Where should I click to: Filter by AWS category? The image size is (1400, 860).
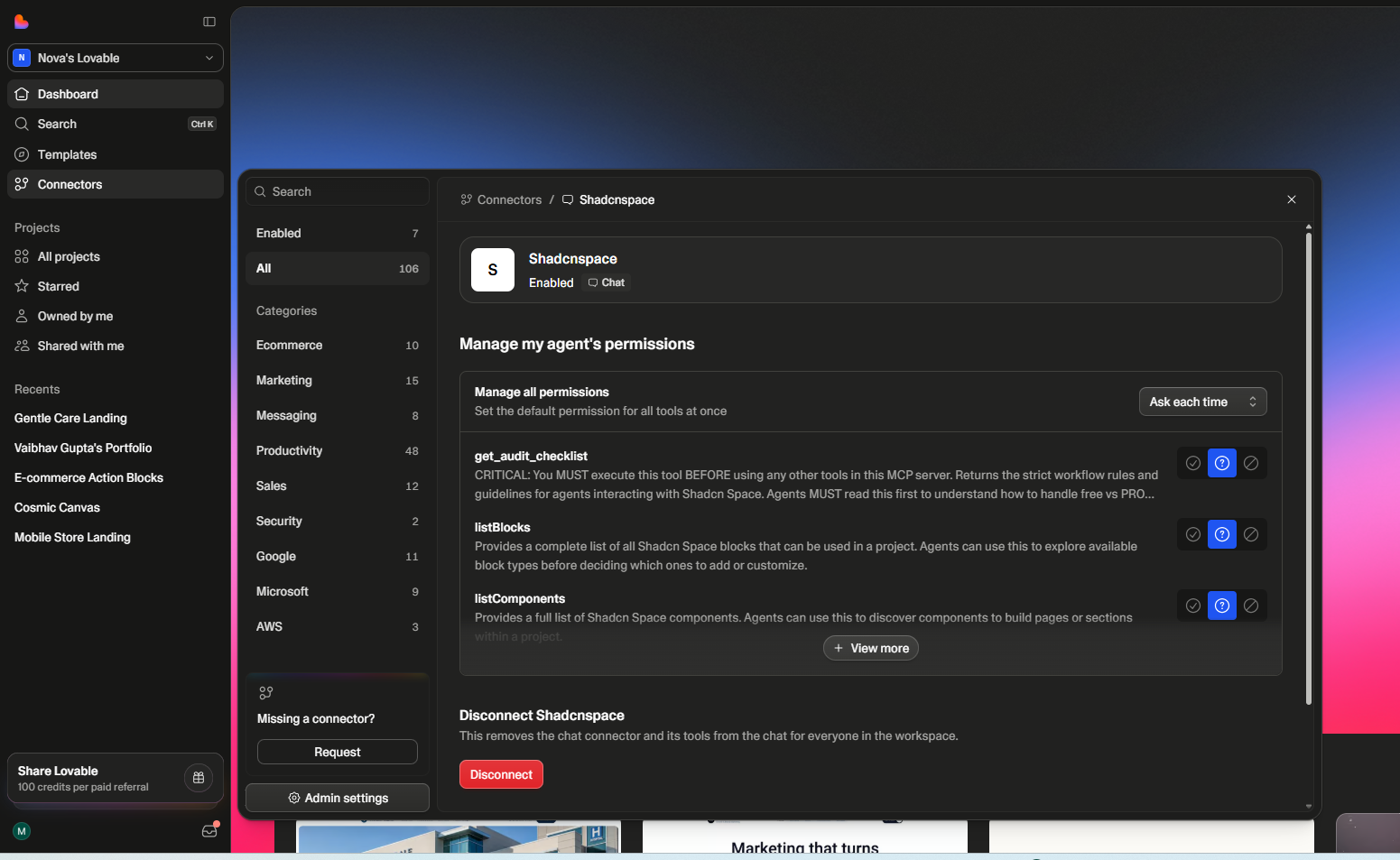(x=338, y=626)
